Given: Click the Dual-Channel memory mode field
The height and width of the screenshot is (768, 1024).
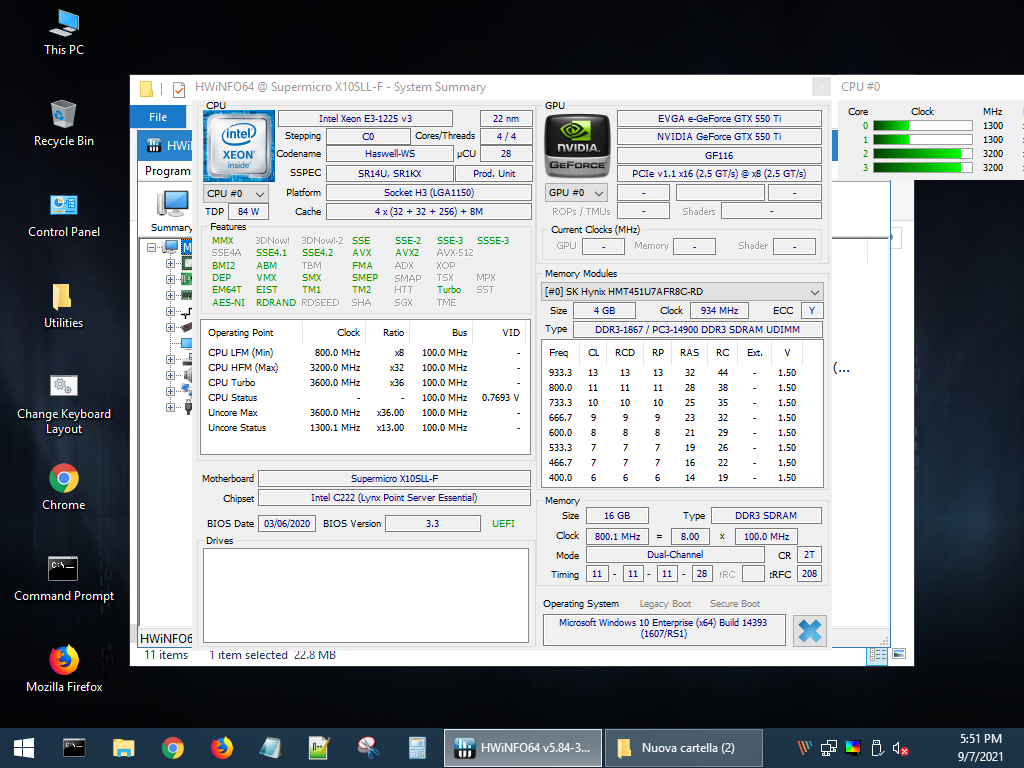Looking at the screenshot, I should tap(675, 554).
